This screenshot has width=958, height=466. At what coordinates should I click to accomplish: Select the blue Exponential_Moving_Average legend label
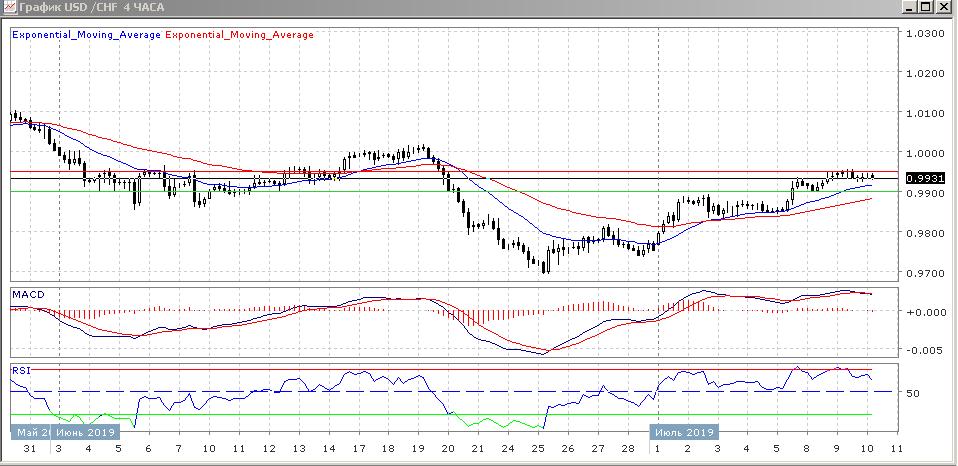coord(85,35)
